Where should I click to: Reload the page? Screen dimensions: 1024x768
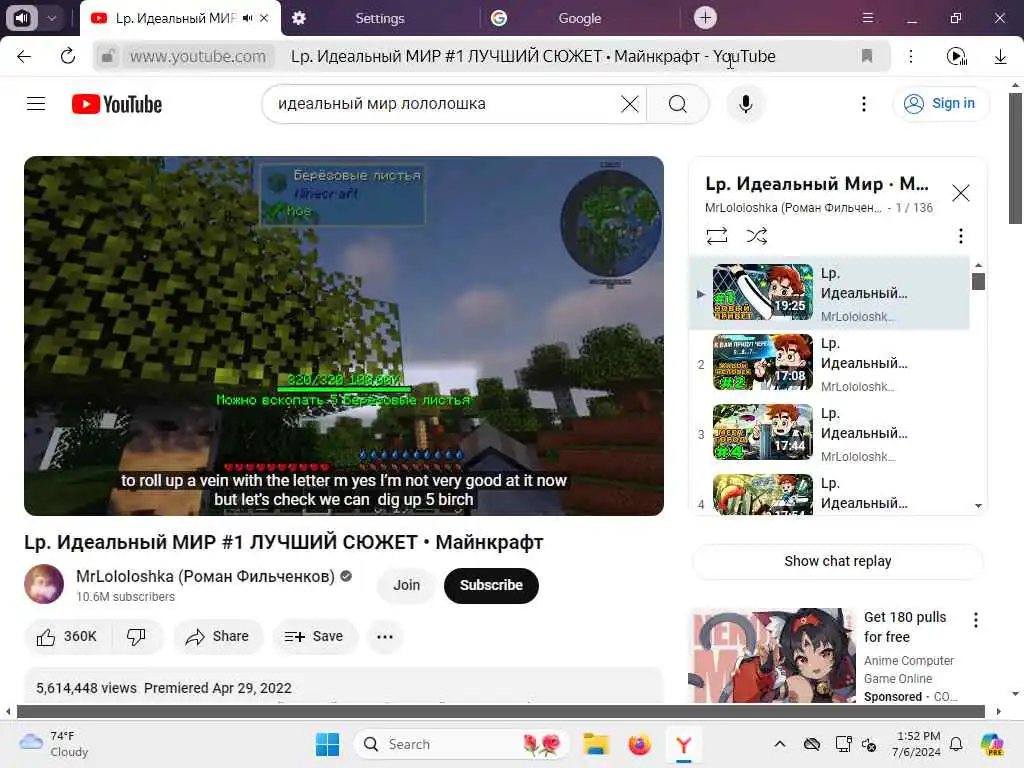tap(68, 56)
